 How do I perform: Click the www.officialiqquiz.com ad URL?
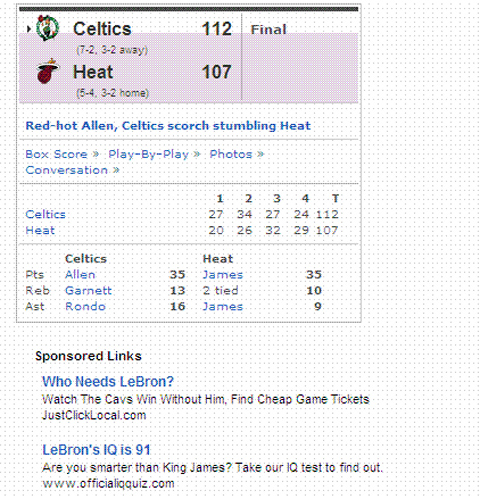tap(108, 484)
